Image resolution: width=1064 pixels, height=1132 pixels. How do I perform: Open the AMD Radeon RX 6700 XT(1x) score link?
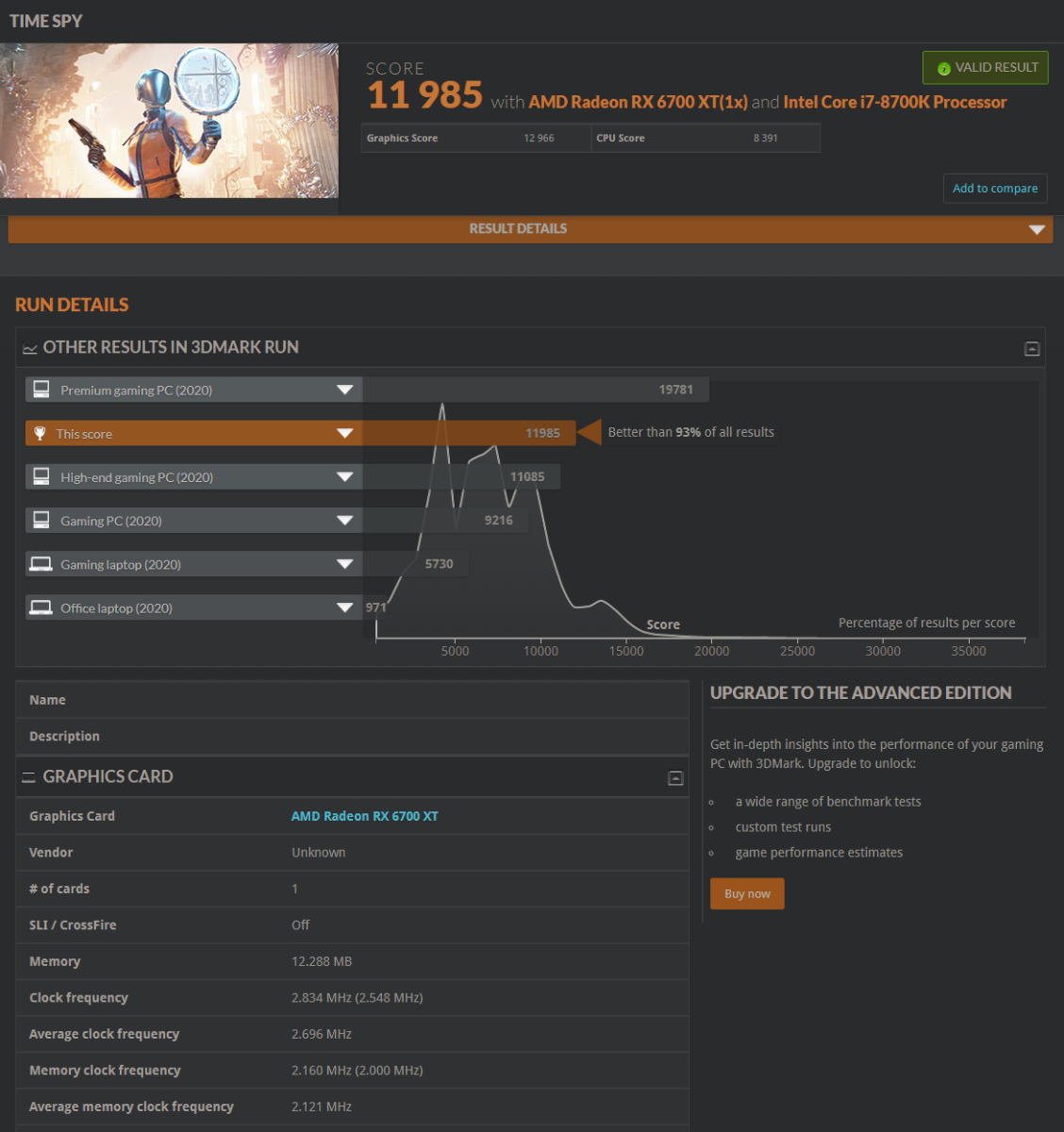(639, 102)
